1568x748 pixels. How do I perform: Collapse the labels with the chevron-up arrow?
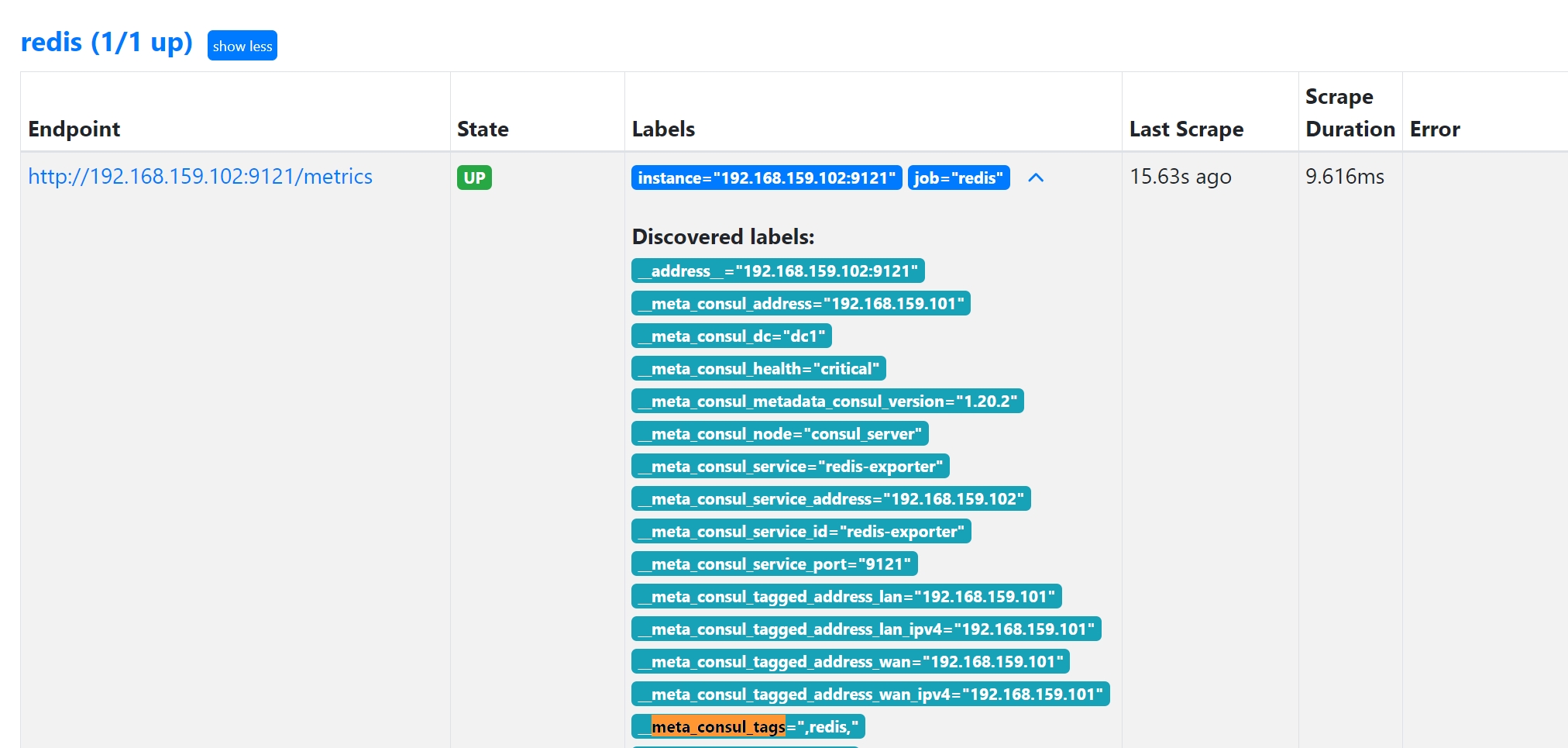click(x=1036, y=178)
